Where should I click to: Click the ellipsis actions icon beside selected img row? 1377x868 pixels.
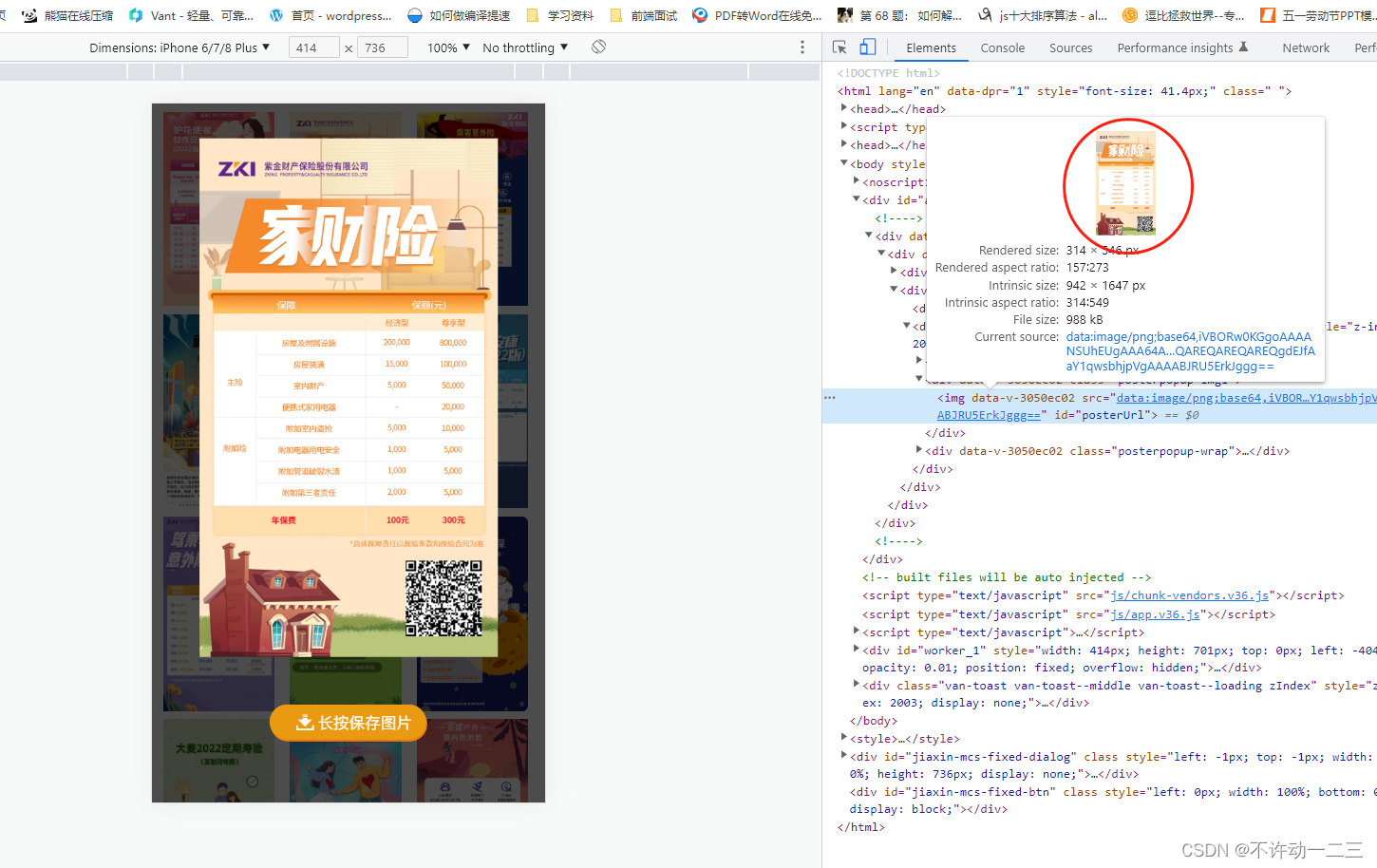tap(830, 398)
